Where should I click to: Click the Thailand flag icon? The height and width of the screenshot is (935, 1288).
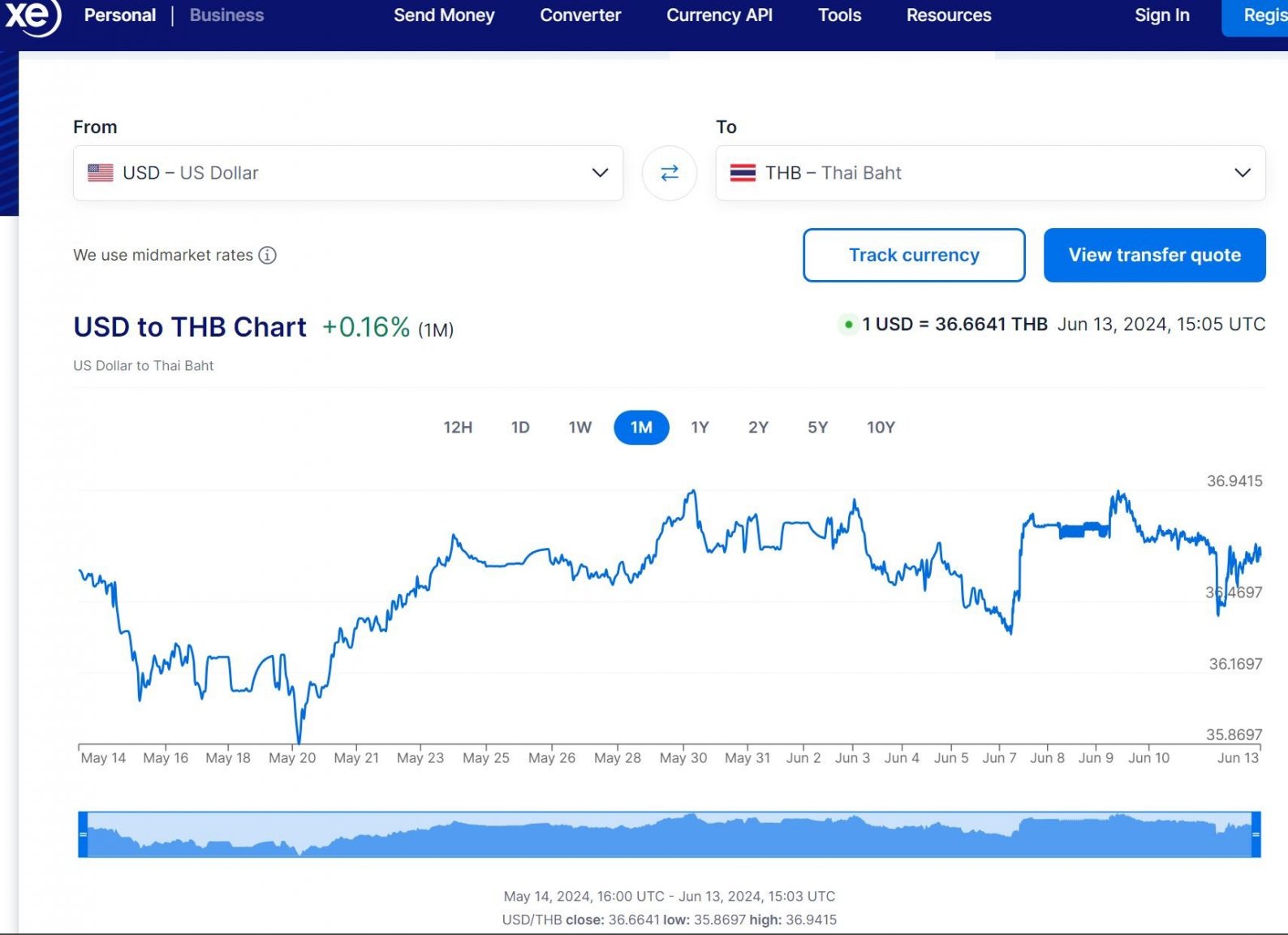point(743,173)
